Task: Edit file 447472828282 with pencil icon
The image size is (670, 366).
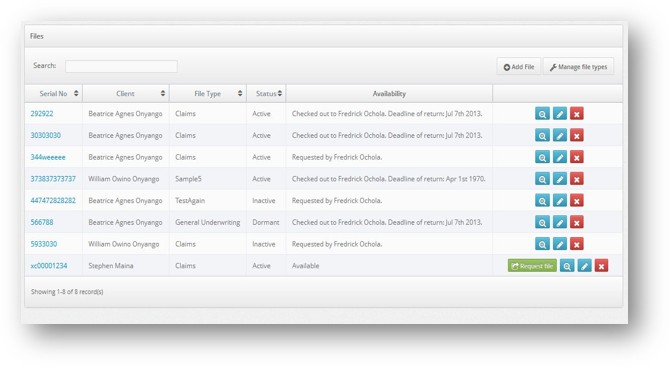Action: coord(560,200)
